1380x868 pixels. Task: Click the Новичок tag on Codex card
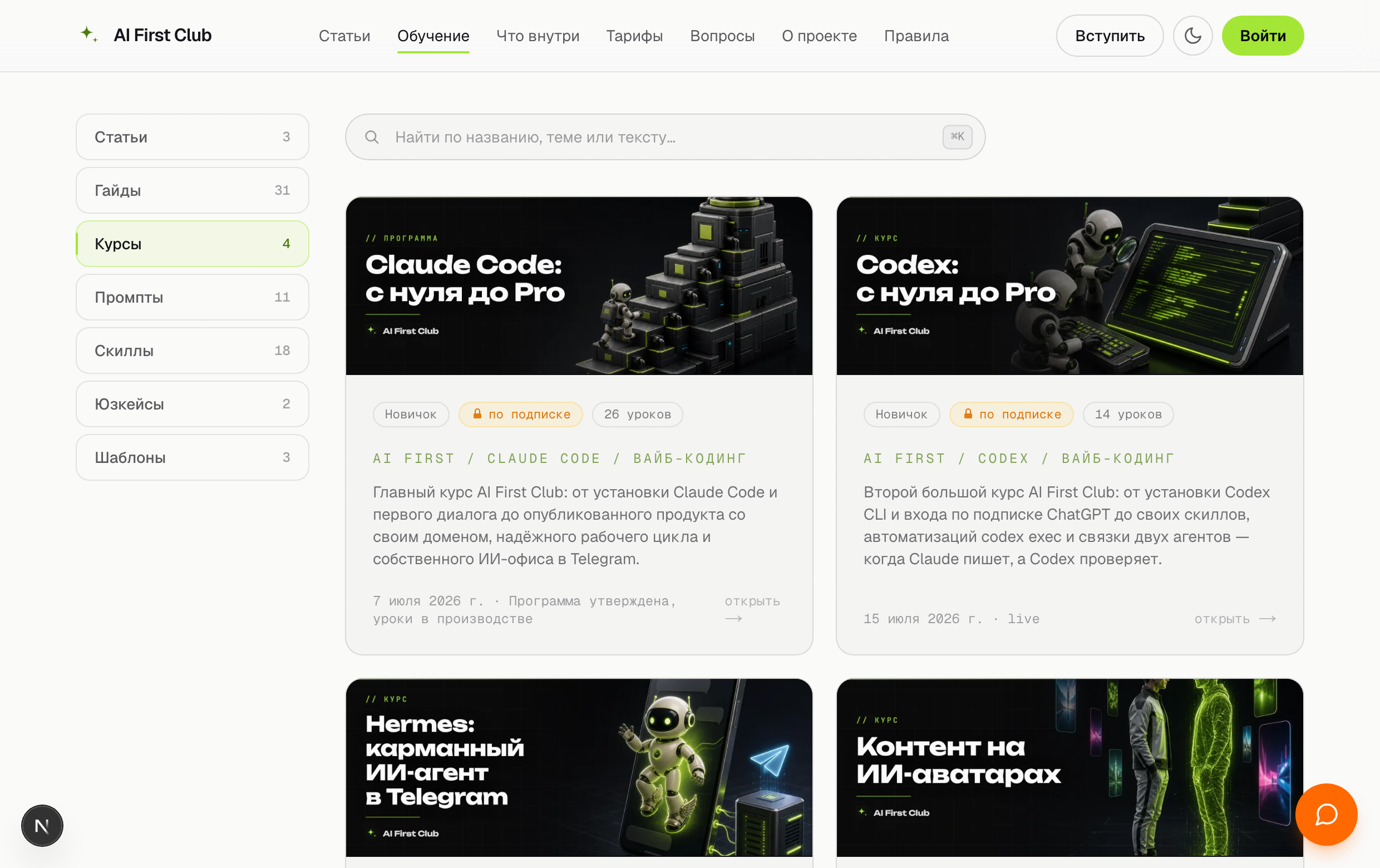(901, 414)
